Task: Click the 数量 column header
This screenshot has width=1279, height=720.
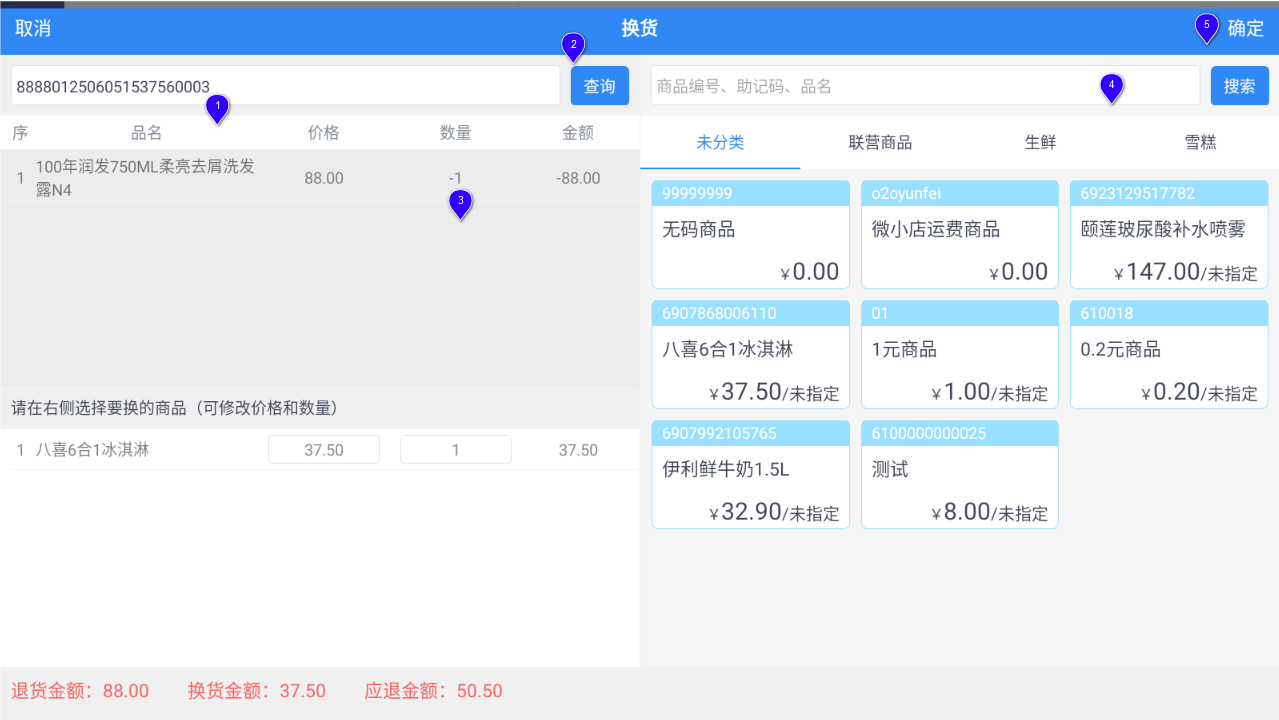Action: (456, 132)
